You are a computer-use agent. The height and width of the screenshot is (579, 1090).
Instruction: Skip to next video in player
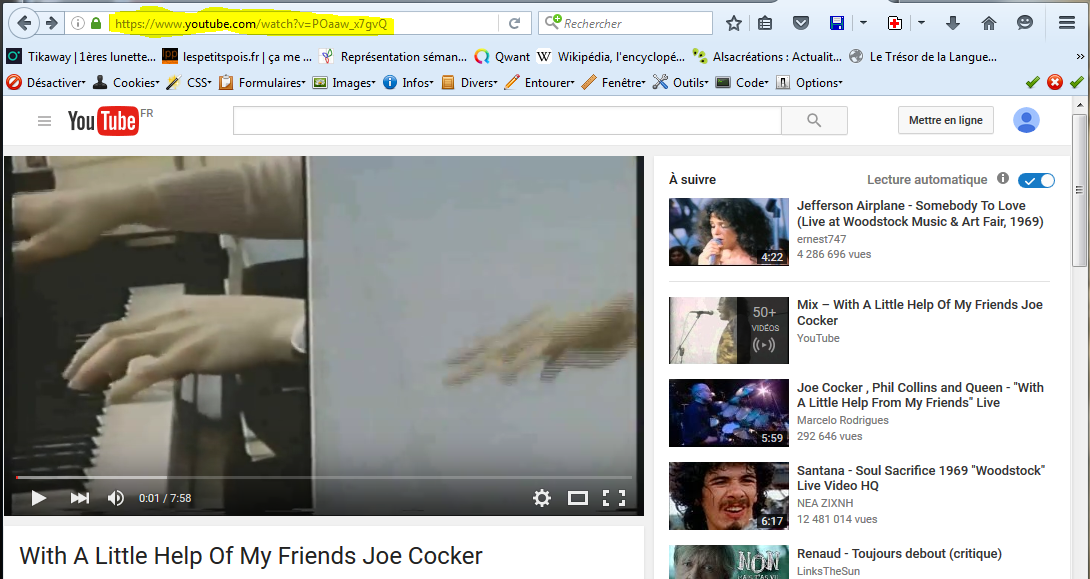click(80, 497)
